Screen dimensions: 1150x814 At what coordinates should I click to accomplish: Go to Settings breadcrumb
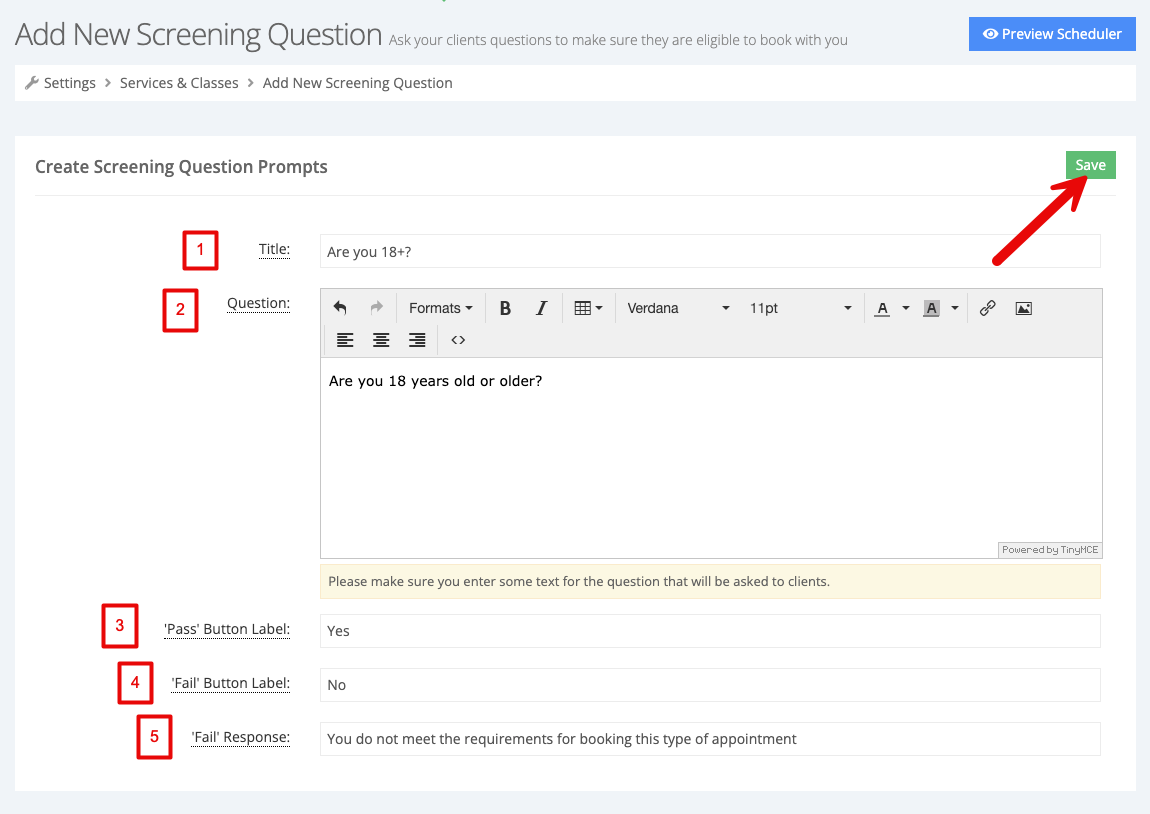tap(70, 83)
